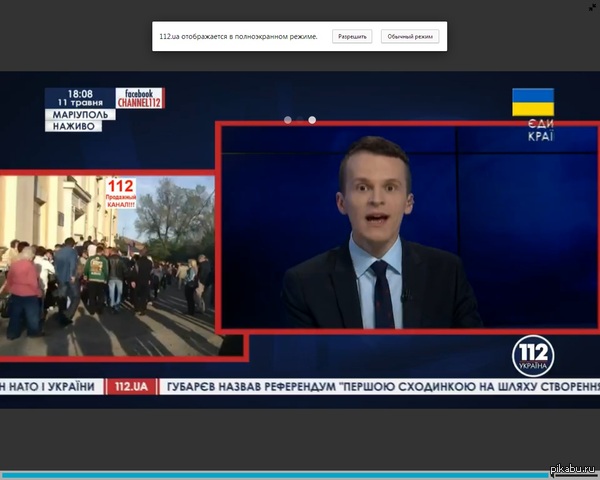Click the facebook CHANNEL112 logo badge

(x=139, y=98)
